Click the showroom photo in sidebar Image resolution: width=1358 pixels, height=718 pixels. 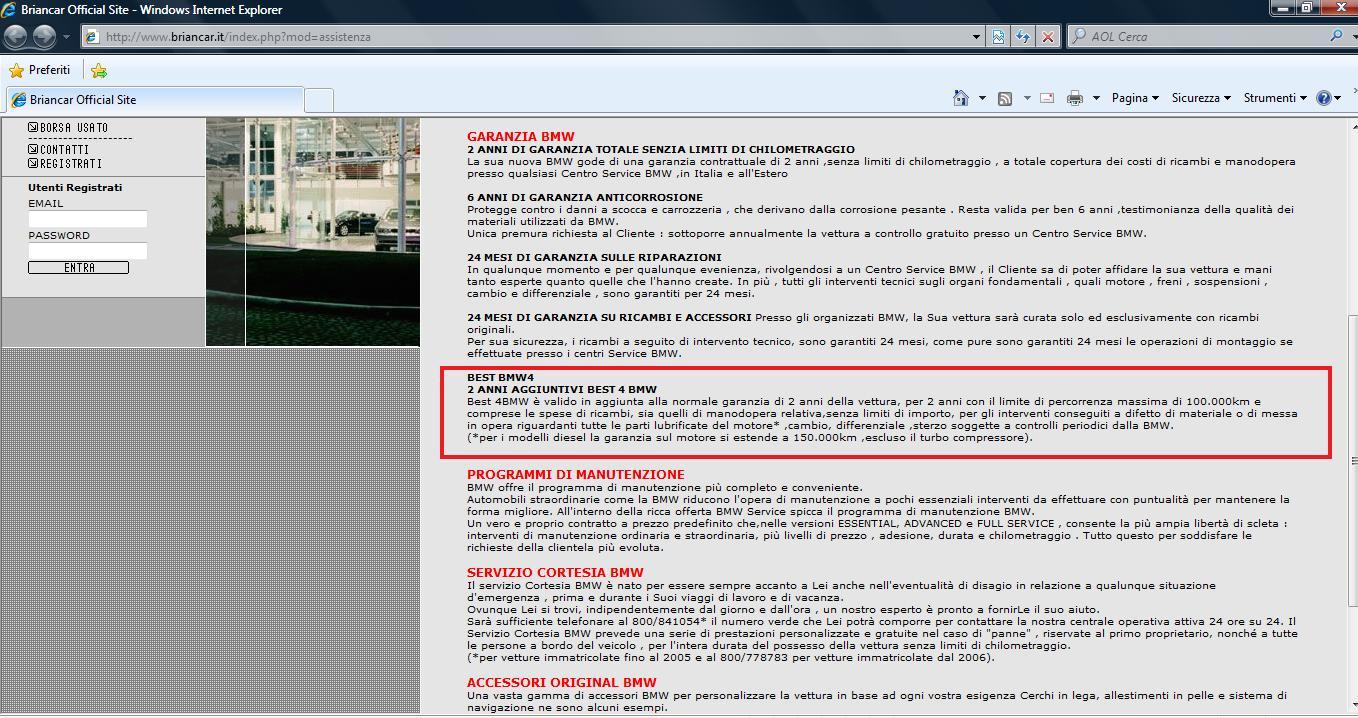[x=313, y=232]
